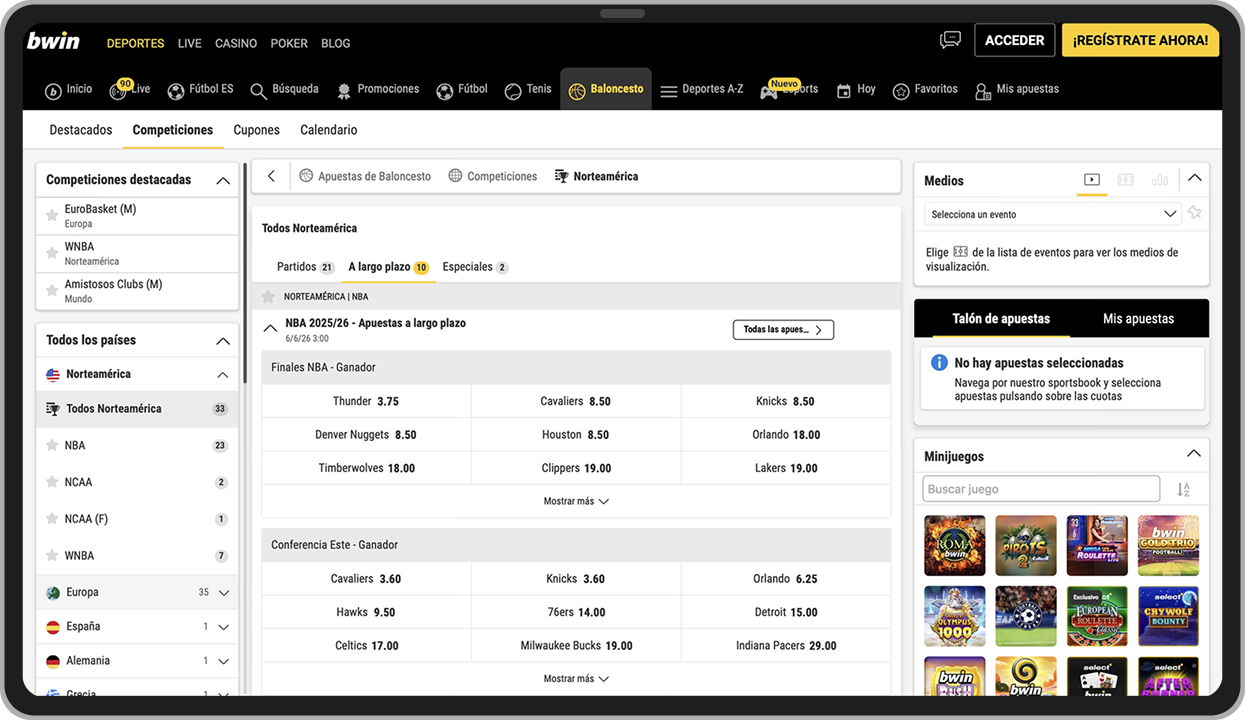Open the CASINO top menu
Screen dimensions: 1245x720
236,43
